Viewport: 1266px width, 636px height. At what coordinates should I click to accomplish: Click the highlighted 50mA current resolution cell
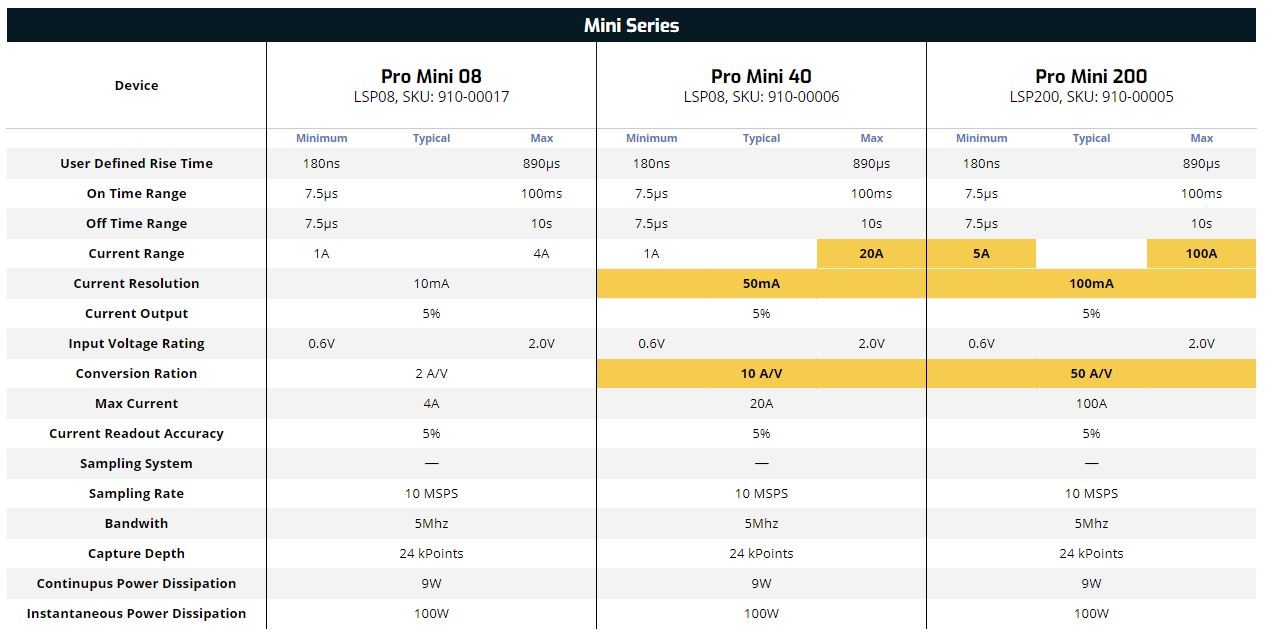tap(761, 283)
